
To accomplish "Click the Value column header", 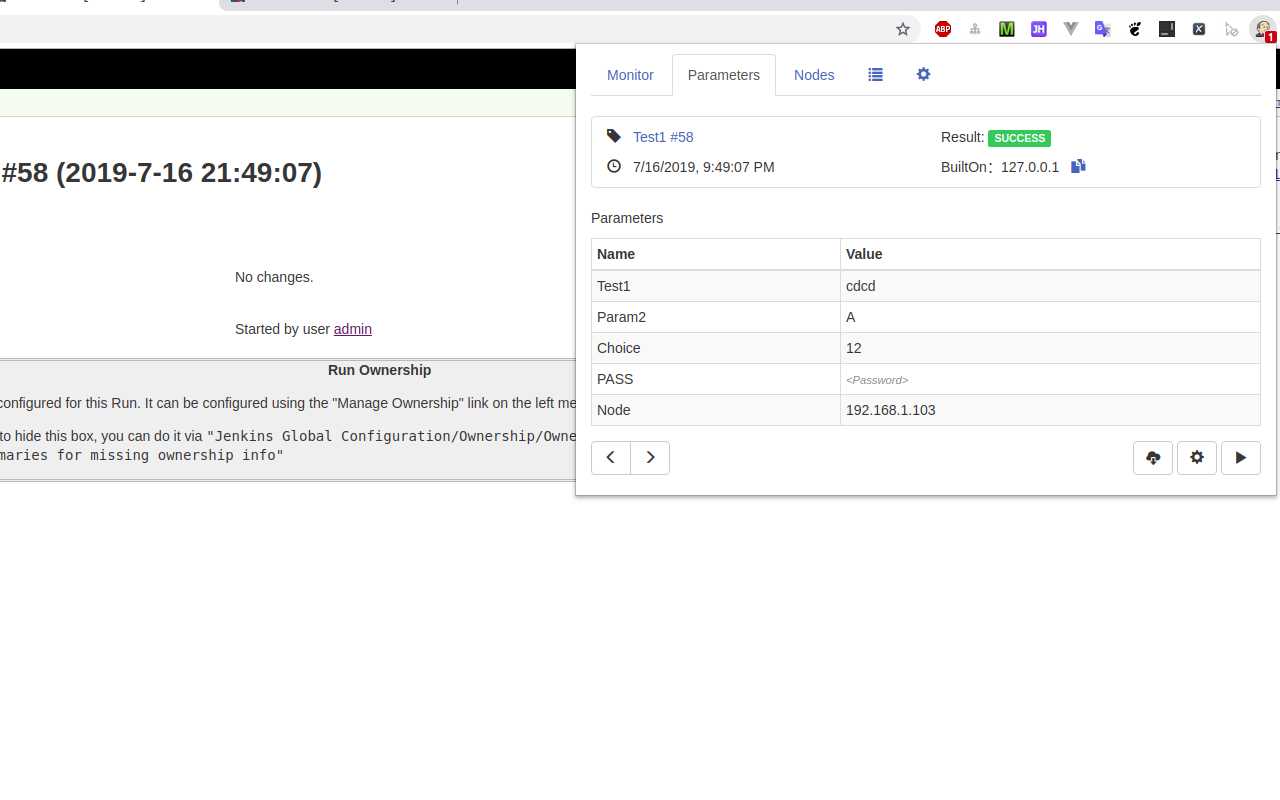I will [1050, 254].
